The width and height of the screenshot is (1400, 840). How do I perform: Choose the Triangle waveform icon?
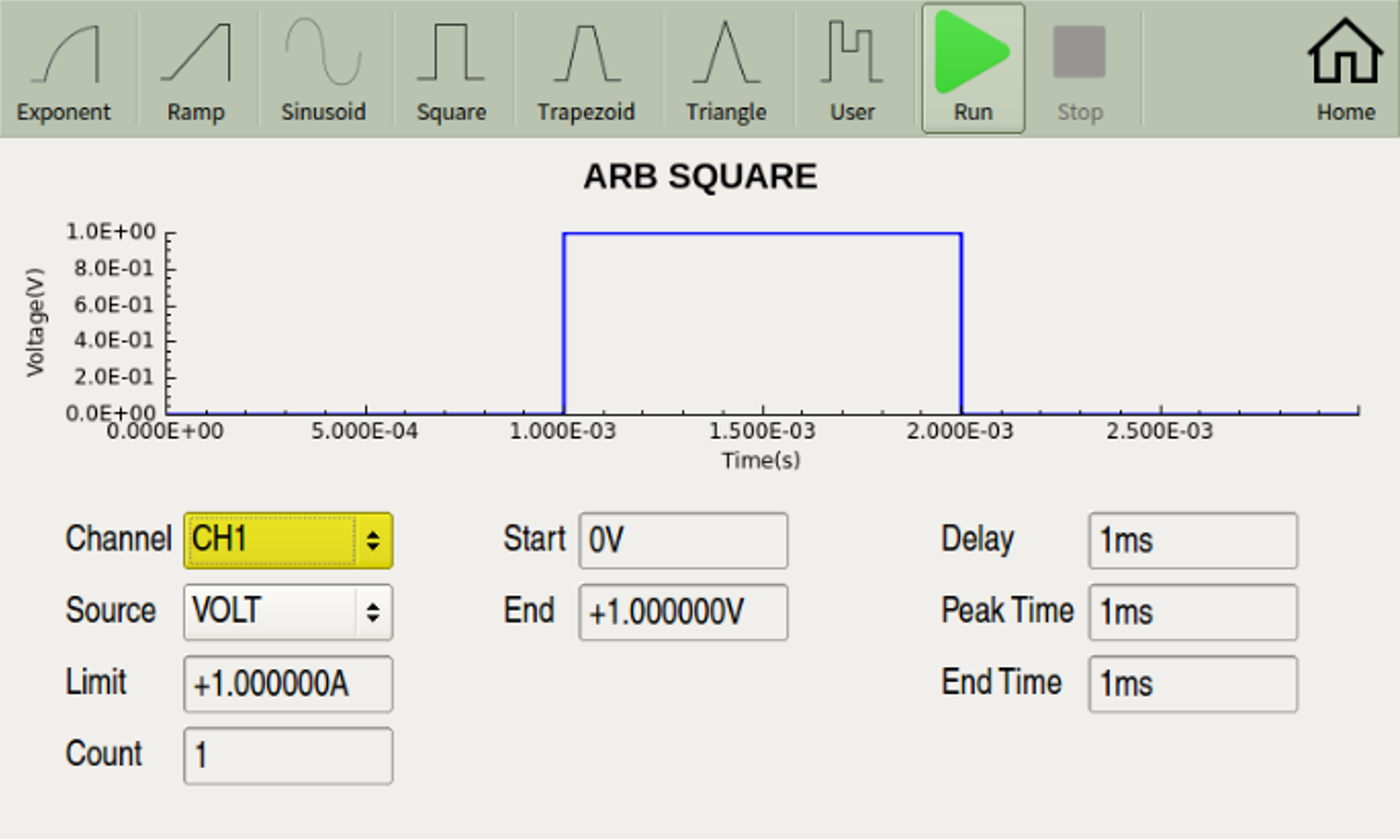726,70
